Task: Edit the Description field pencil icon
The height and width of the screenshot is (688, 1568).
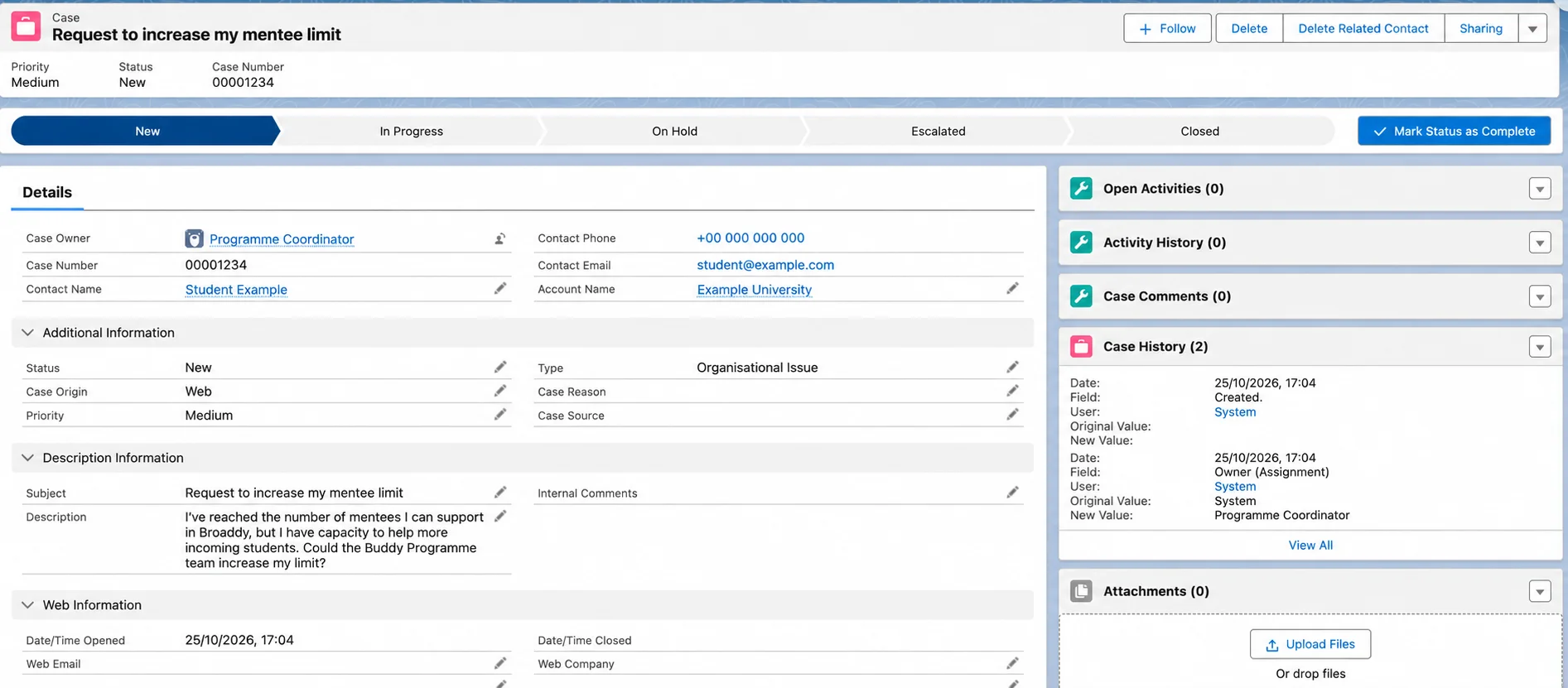Action: pos(500,516)
